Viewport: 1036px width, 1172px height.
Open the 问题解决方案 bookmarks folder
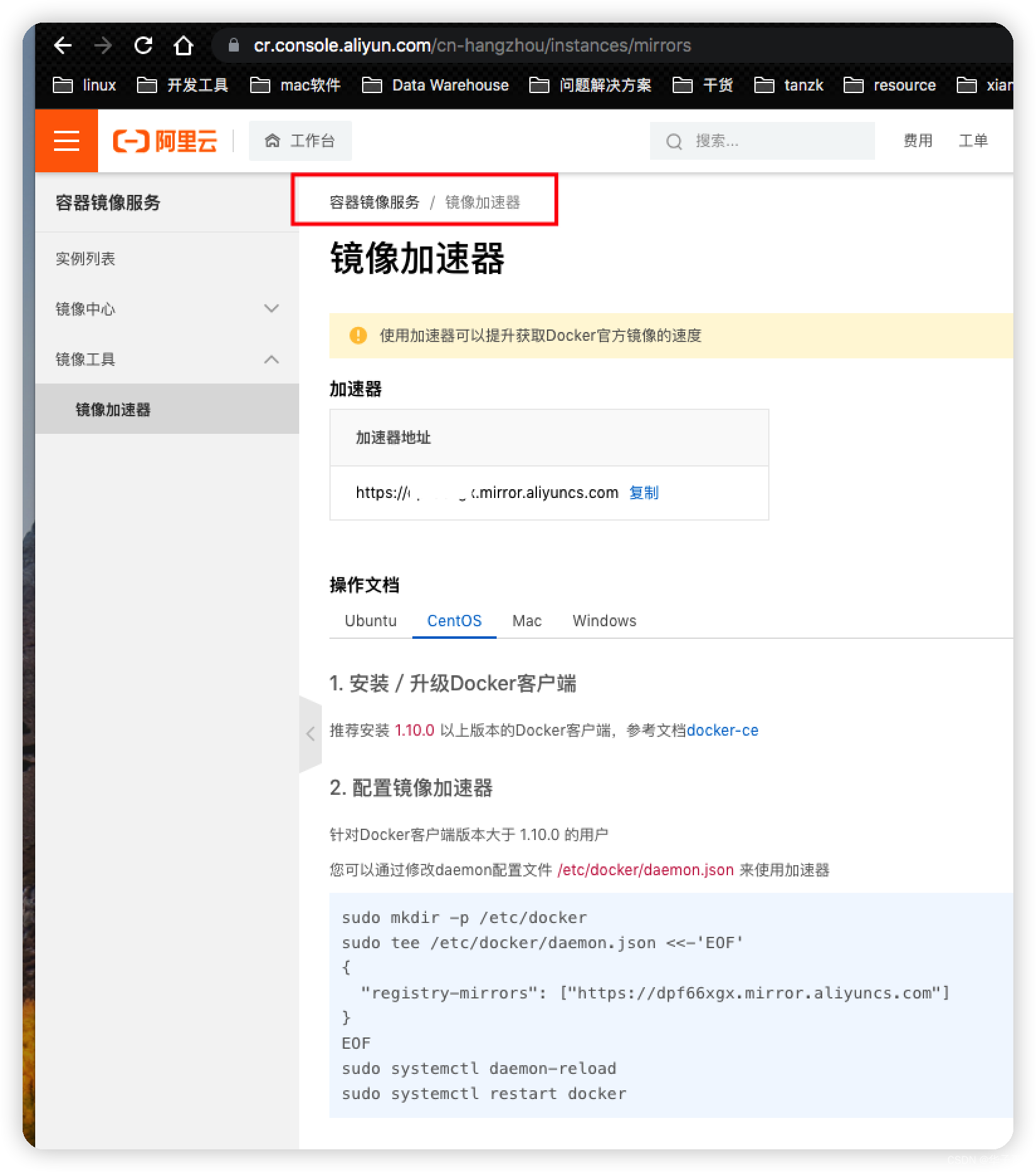(x=590, y=85)
